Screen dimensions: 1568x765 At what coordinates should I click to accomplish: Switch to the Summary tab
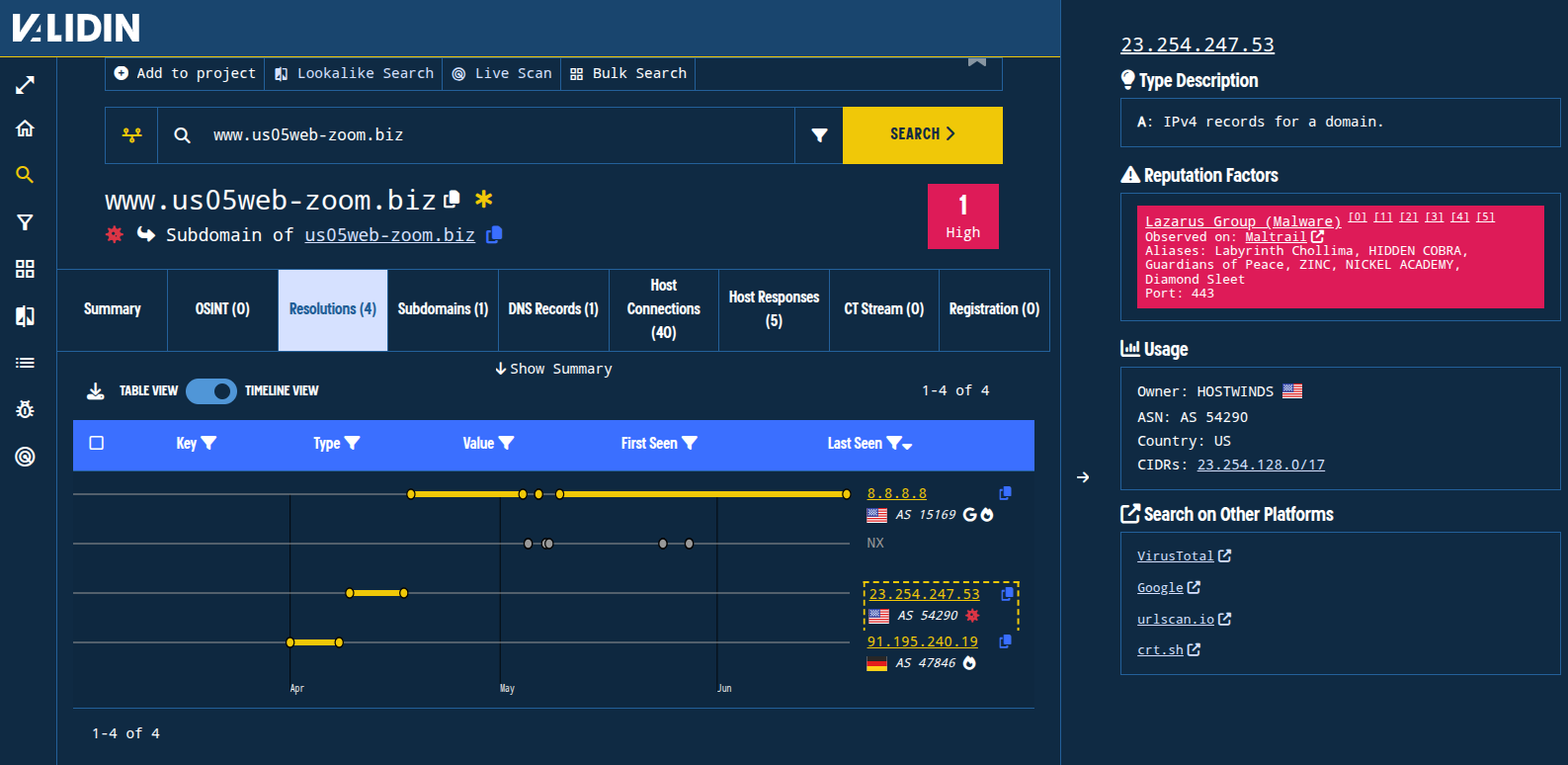113,309
